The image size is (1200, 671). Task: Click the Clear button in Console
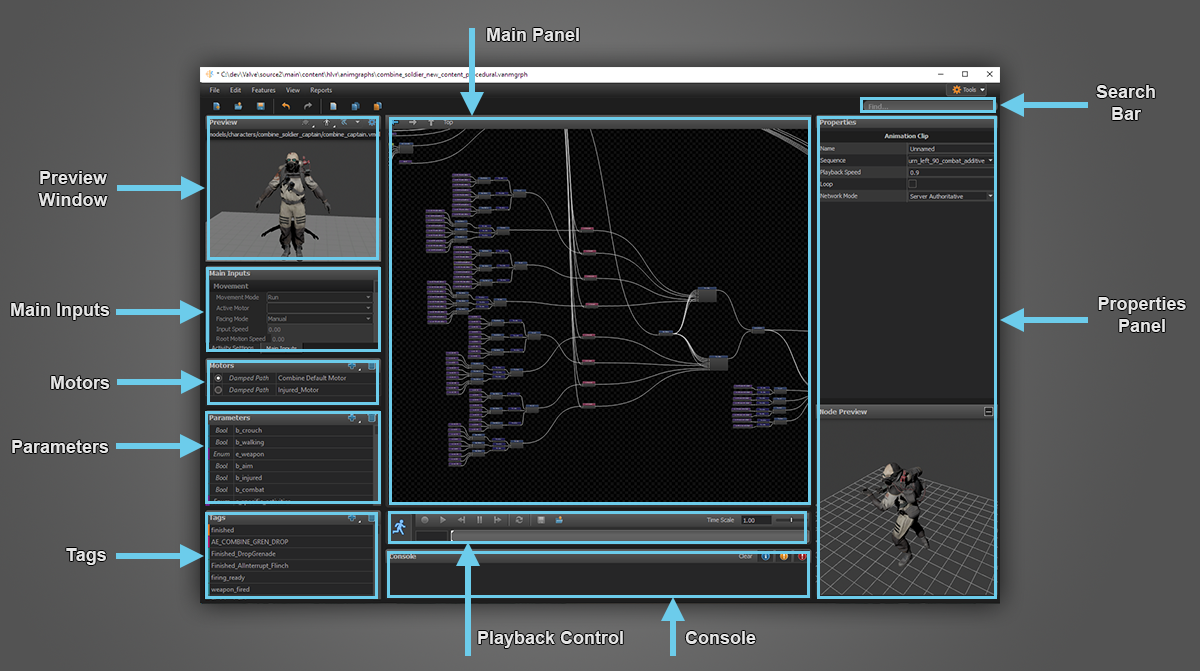coord(745,556)
